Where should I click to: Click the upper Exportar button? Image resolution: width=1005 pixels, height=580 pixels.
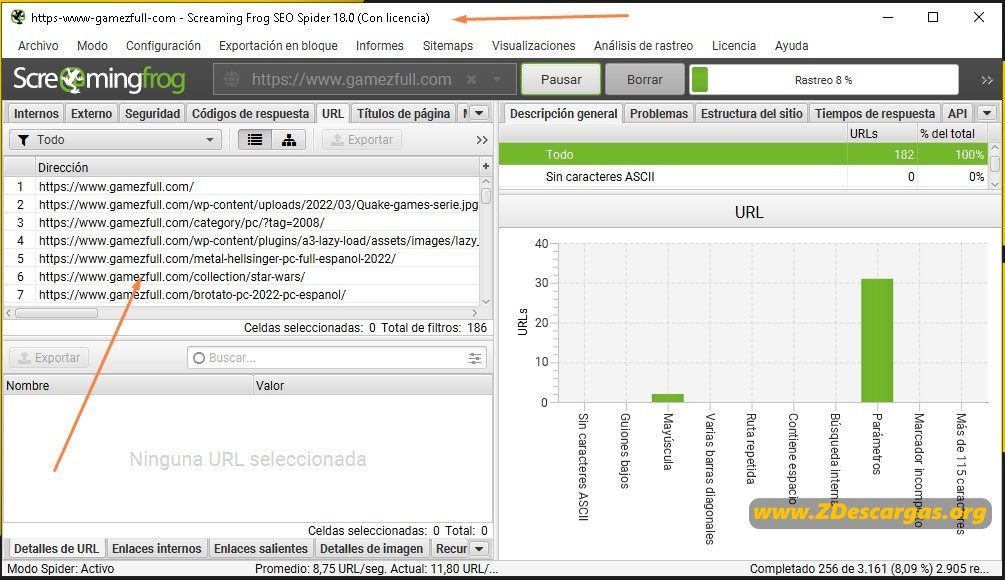pos(361,140)
